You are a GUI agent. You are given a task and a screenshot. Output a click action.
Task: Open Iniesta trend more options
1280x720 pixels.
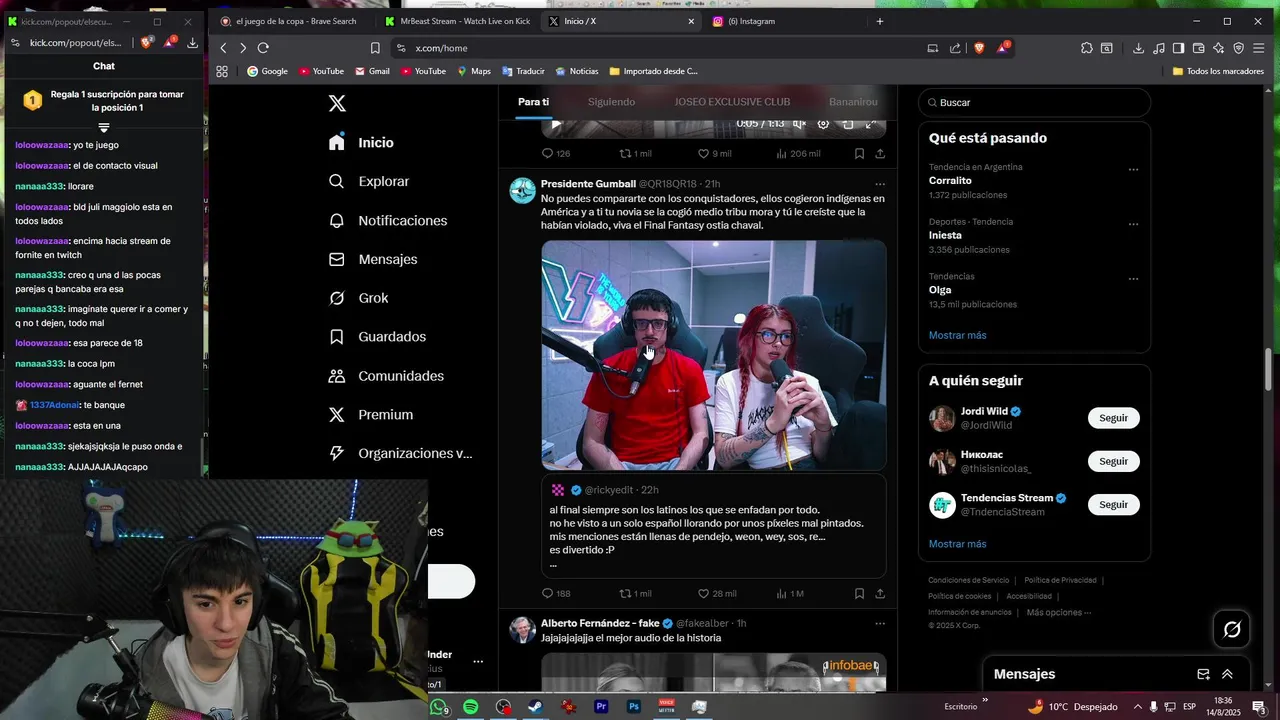pos(1133,225)
